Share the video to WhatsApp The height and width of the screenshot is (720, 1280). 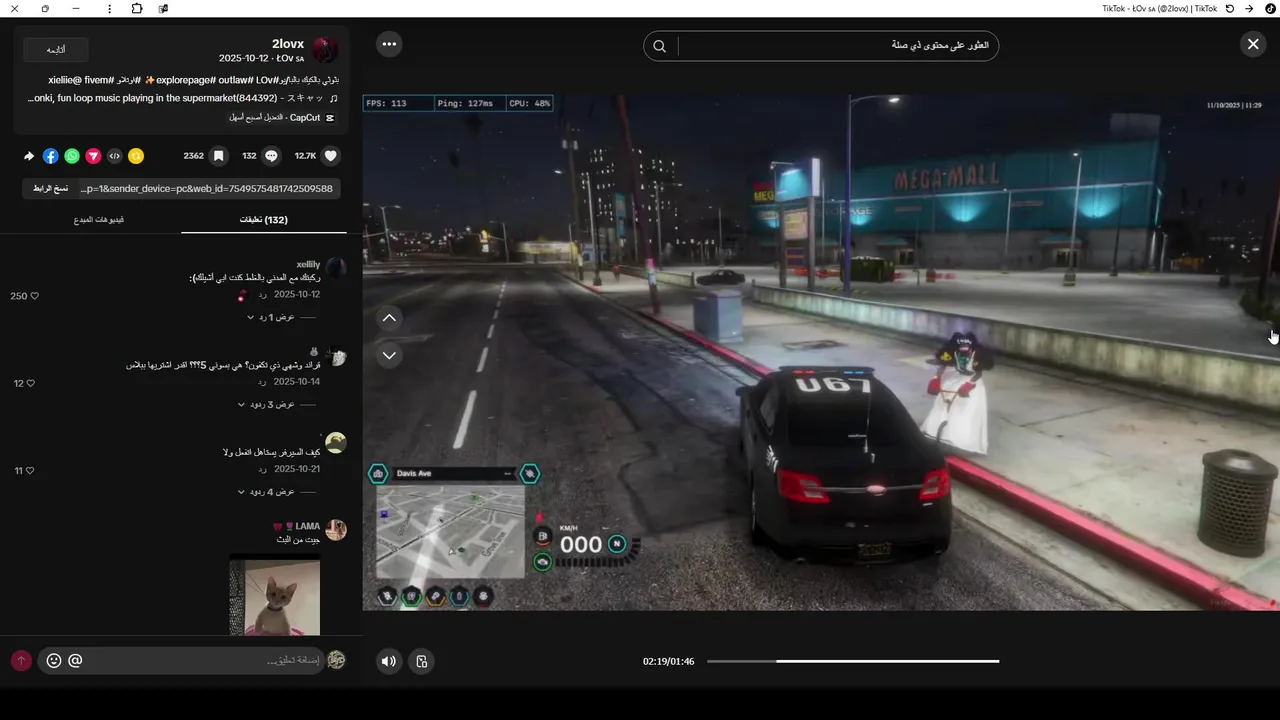tap(72, 156)
